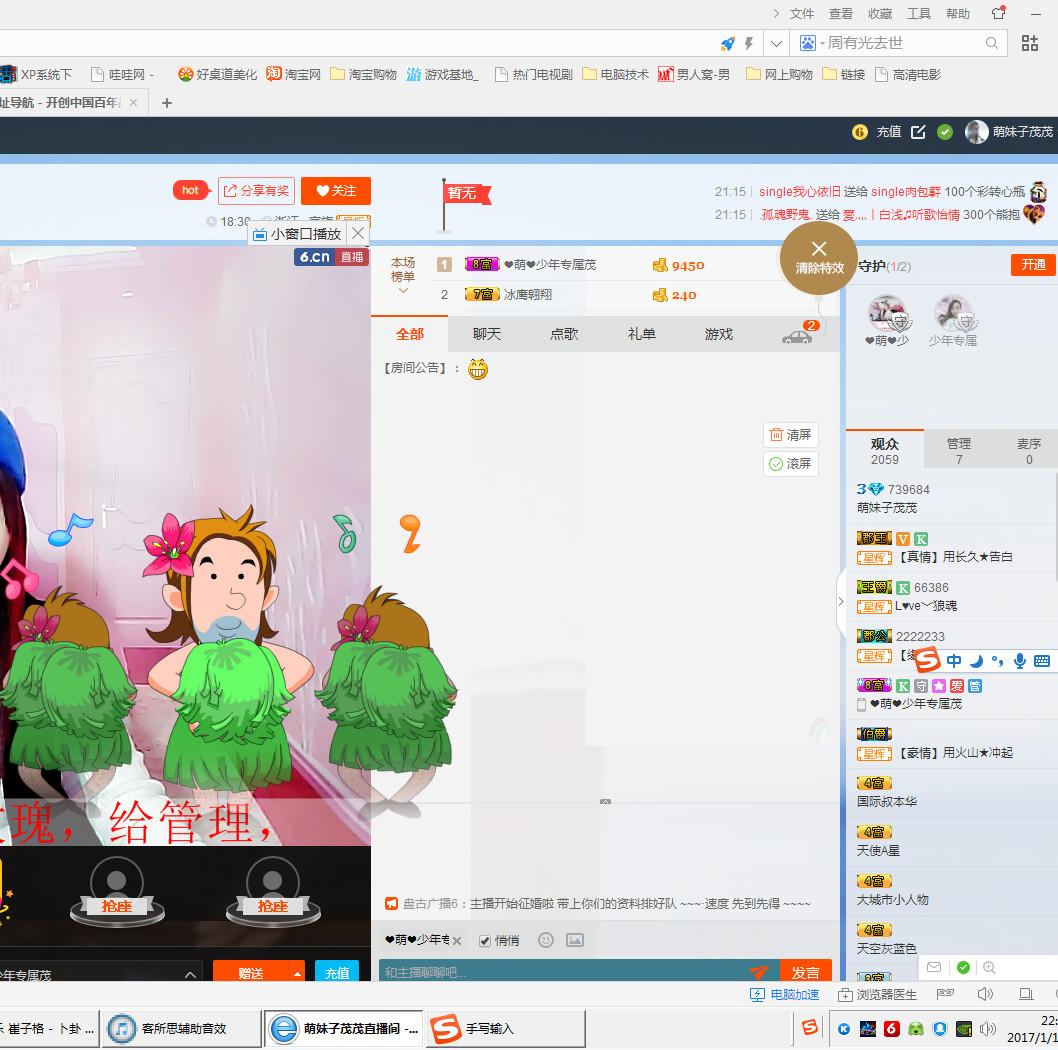Expand the hidden menu chevron before 文件

click(776, 13)
